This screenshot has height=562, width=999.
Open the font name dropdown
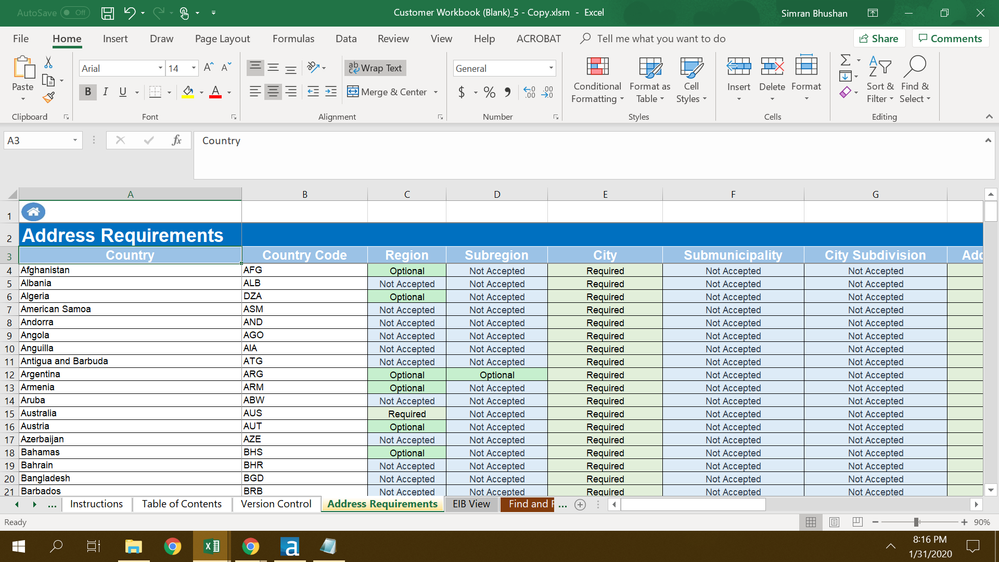point(160,68)
